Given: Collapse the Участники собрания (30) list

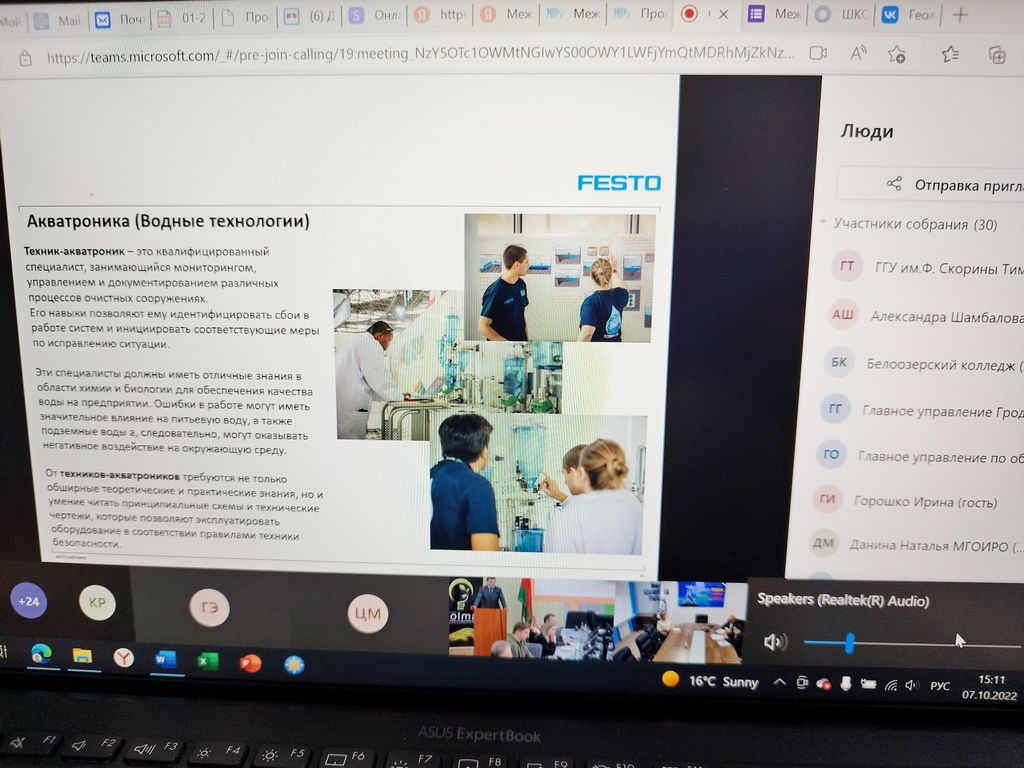Looking at the screenshot, I should point(824,223).
